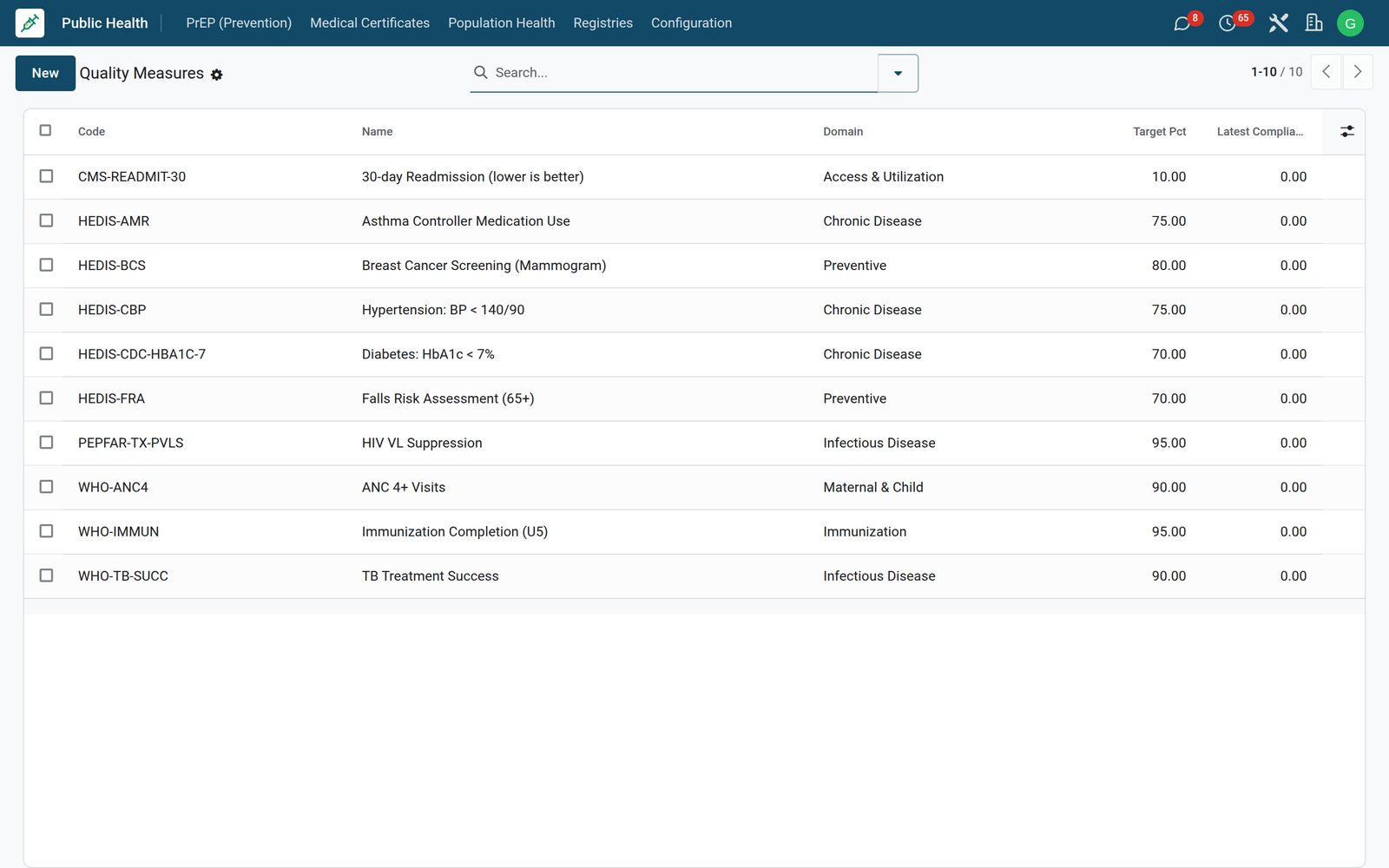Sort by the Domain column header

tap(843, 132)
